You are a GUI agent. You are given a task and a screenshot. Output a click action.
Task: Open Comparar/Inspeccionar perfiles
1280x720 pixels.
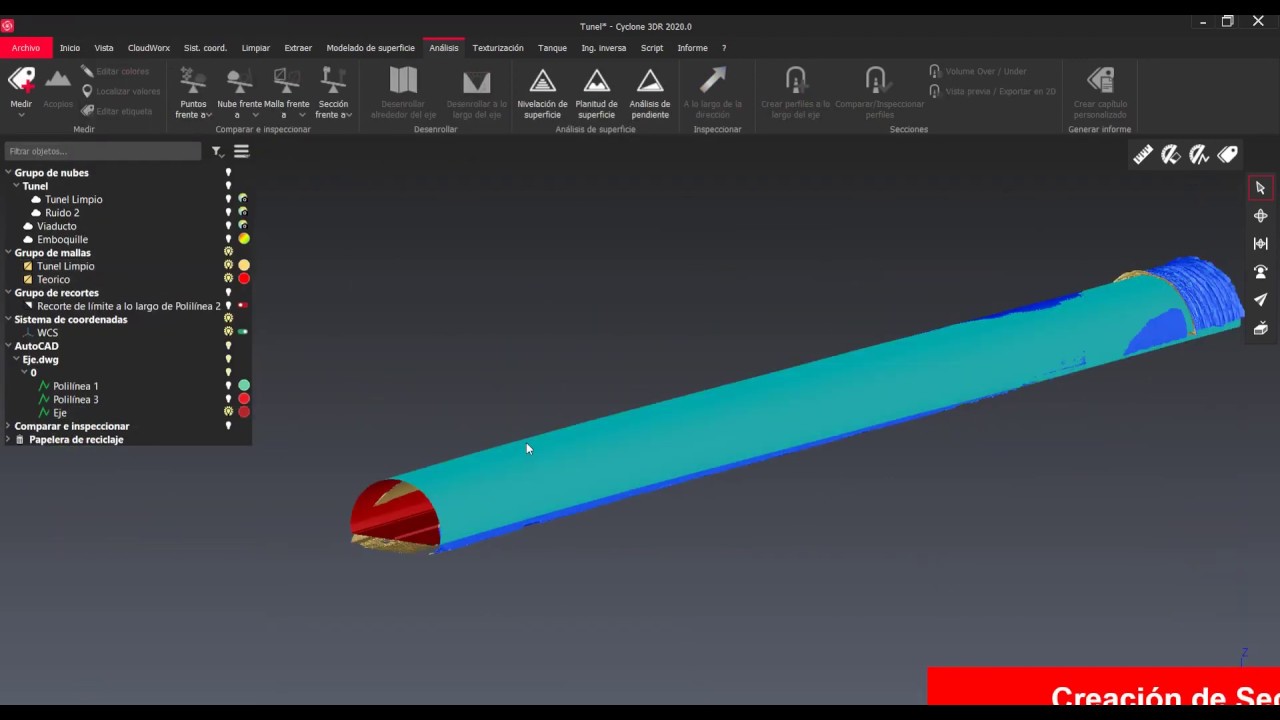click(x=879, y=92)
